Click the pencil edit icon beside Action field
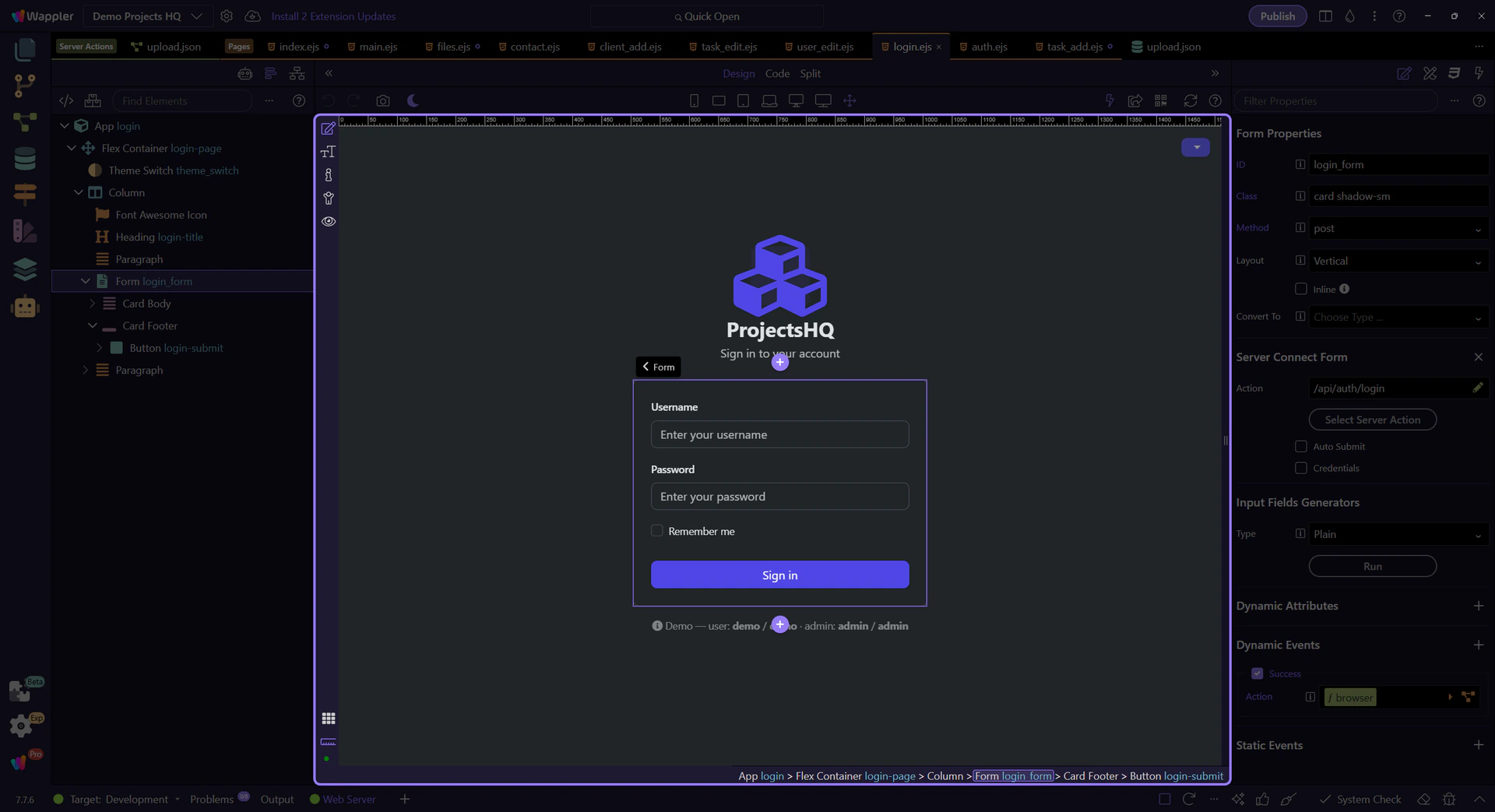Viewport: 1495px width, 812px height. (x=1477, y=388)
